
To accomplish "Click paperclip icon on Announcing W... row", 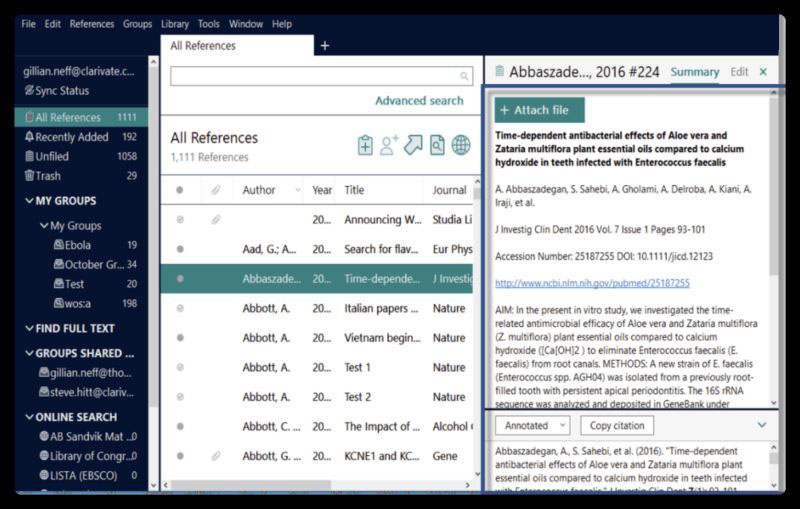I will pos(216,220).
